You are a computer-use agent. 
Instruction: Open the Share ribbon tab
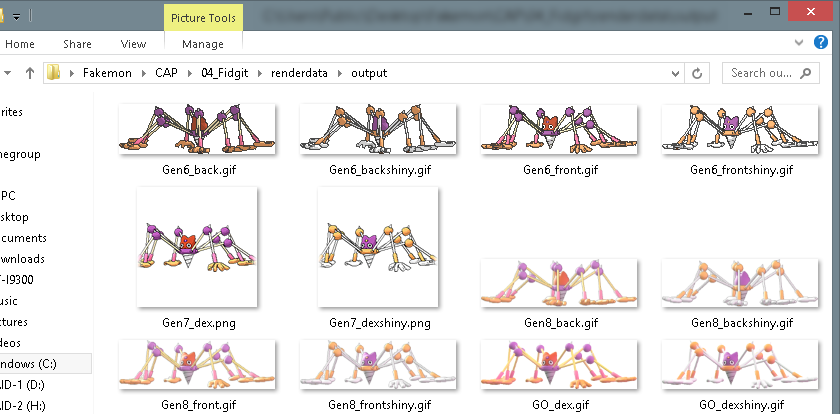(x=77, y=44)
